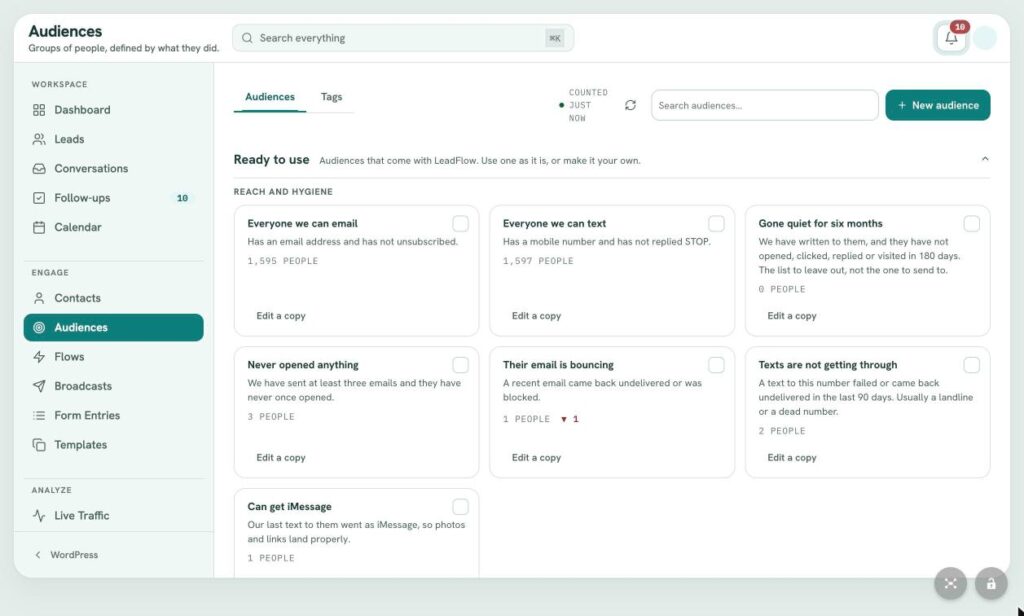Edit a copy of 'Everyone we can email'
This screenshot has height=616, width=1024.
281,316
